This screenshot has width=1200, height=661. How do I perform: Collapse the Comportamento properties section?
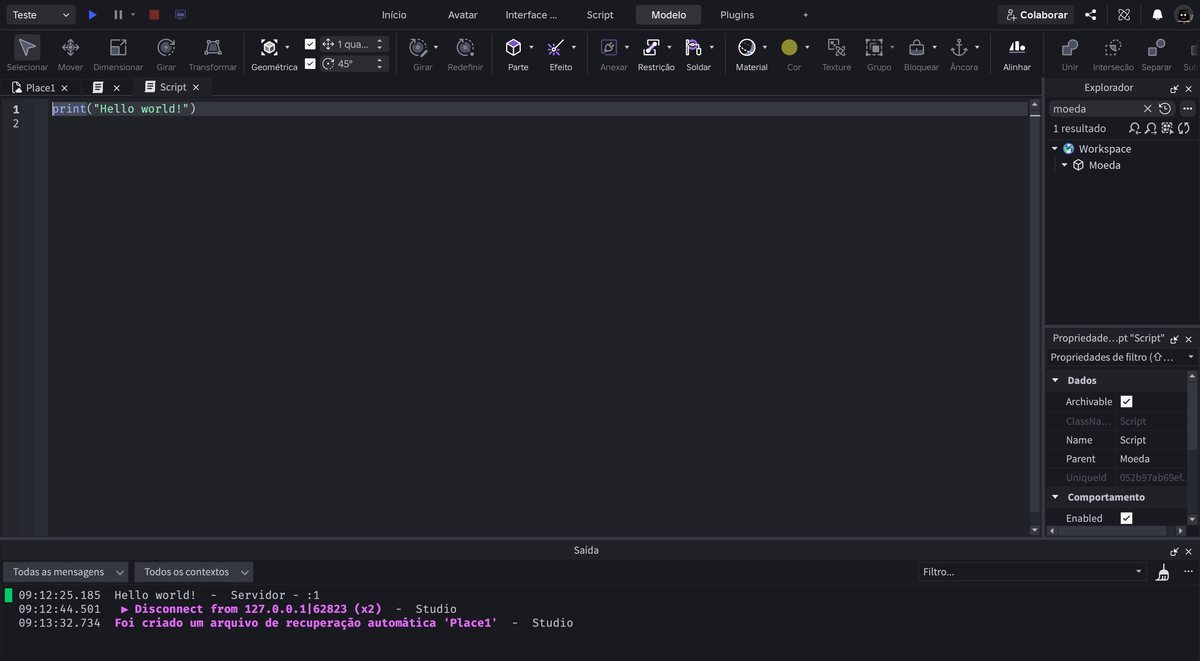(x=1055, y=497)
